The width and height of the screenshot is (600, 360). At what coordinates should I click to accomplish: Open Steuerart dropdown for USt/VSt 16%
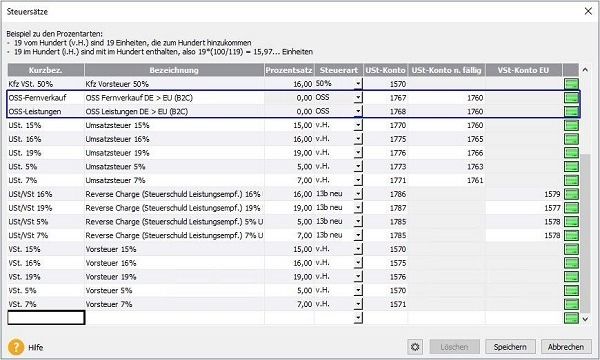point(358,194)
